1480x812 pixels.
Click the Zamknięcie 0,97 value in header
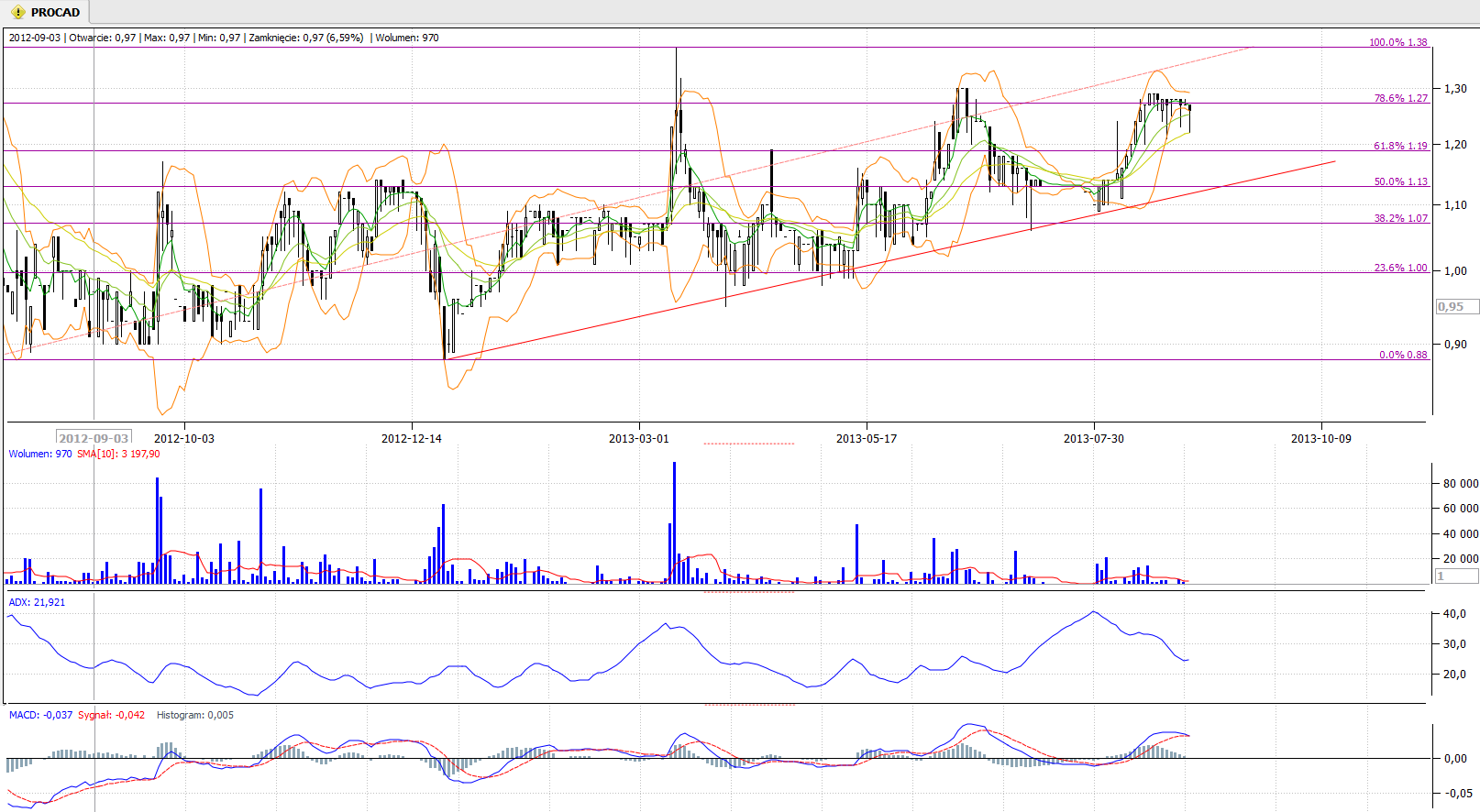[305, 38]
